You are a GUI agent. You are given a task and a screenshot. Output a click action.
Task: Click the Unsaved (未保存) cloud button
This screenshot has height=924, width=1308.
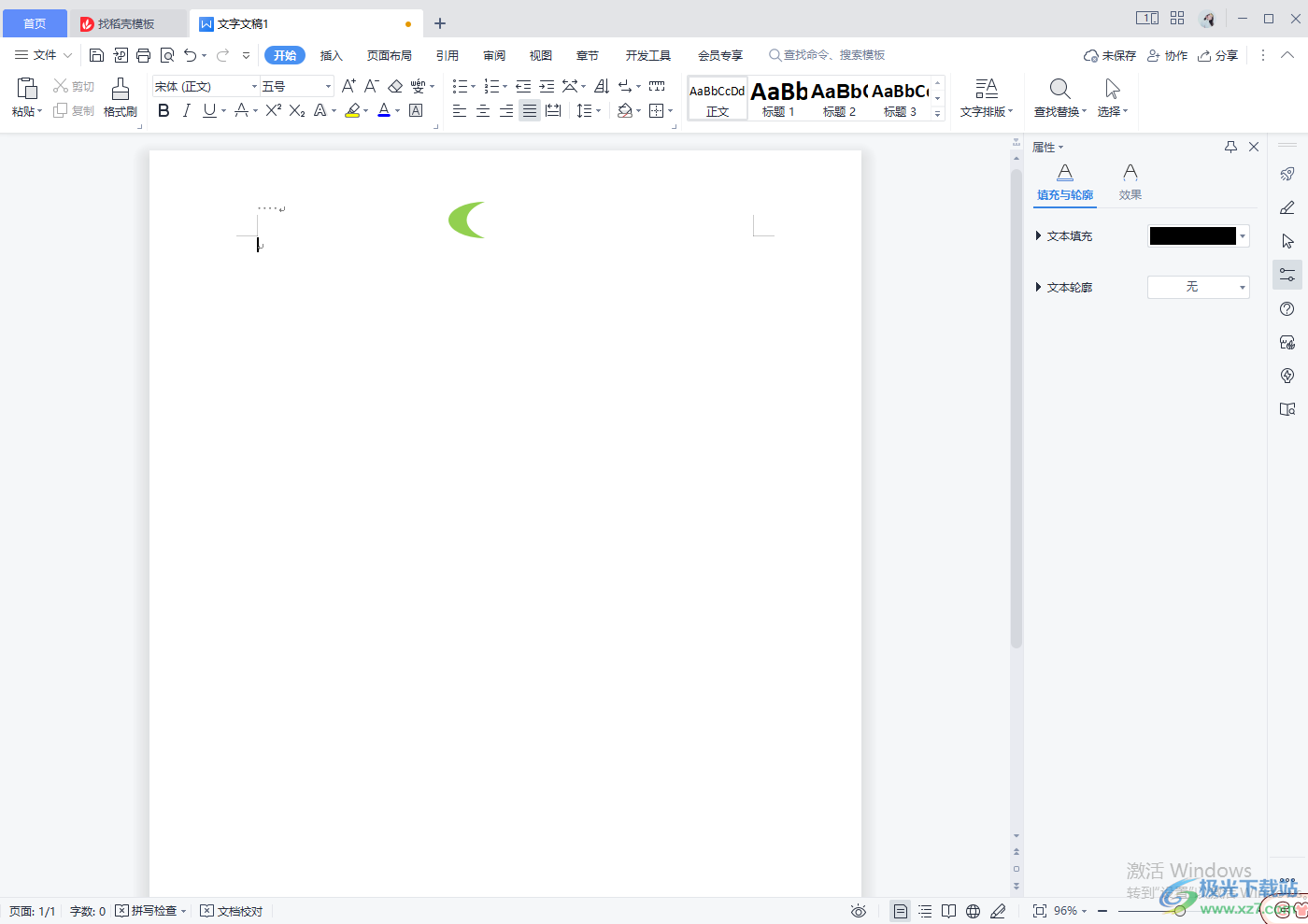click(1110, 55)
